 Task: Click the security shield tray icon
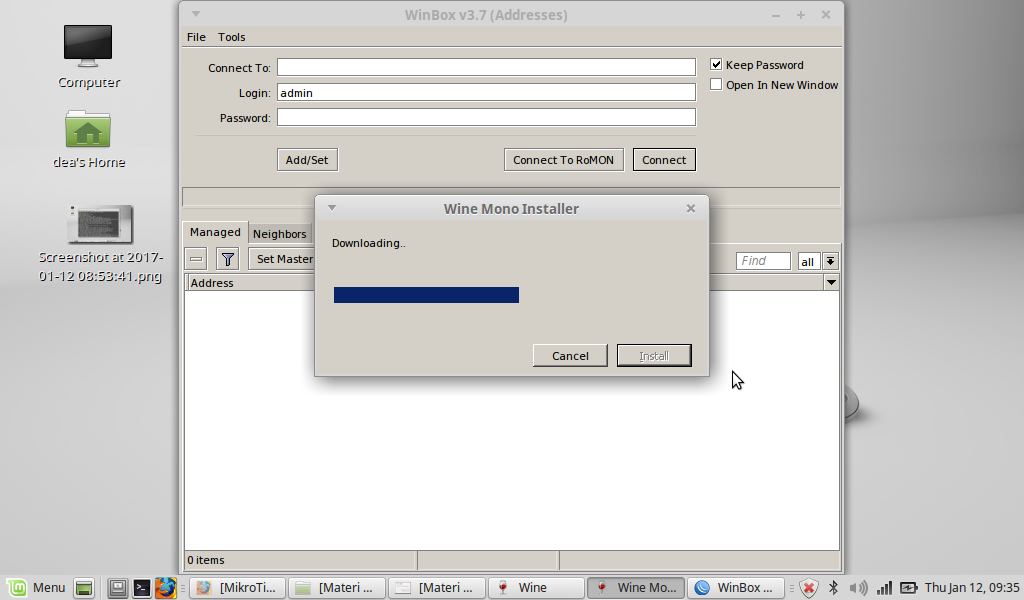pos(808,588)
